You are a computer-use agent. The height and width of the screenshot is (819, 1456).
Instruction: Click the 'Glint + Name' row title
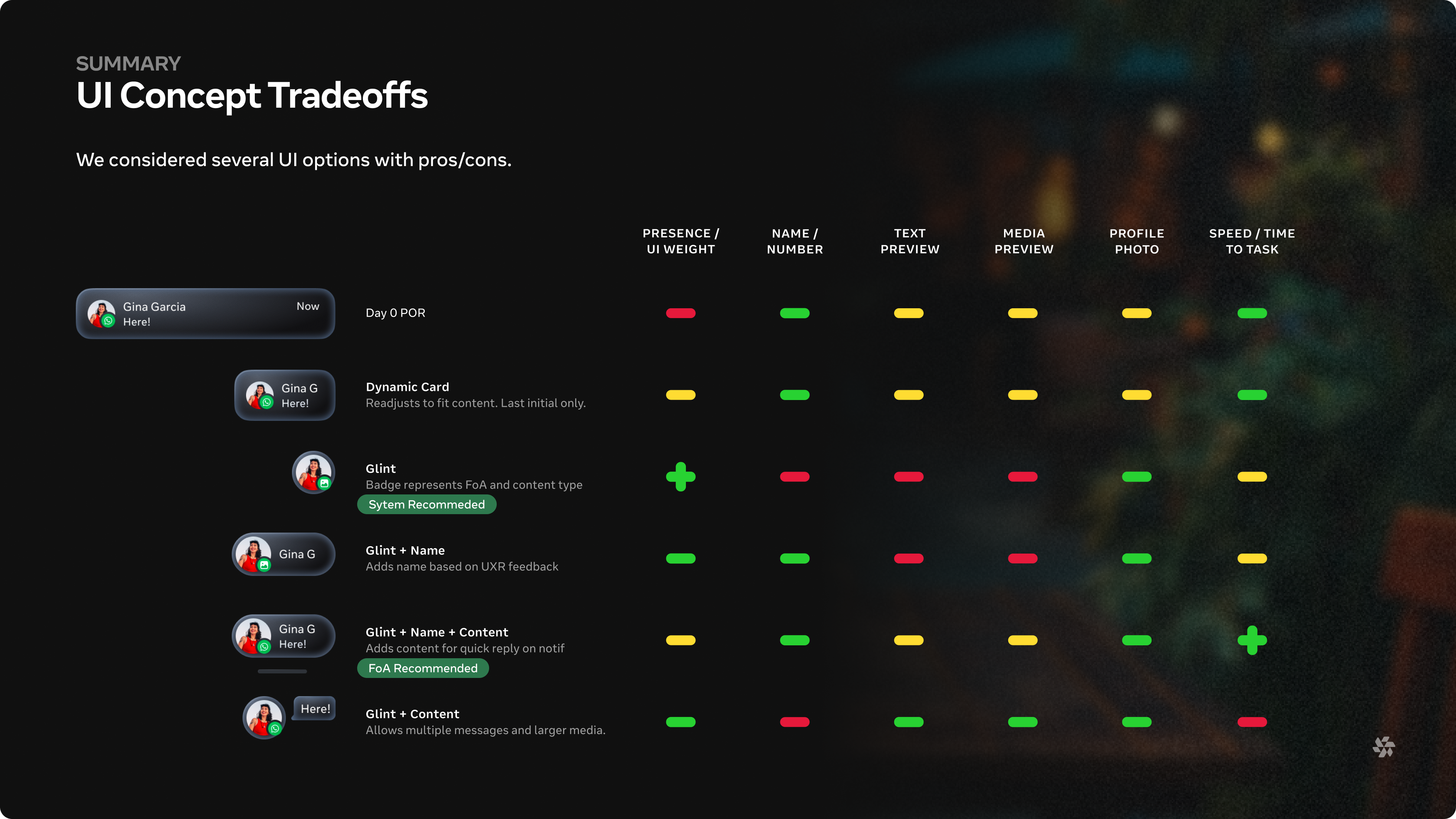click(x=405, y=551)
